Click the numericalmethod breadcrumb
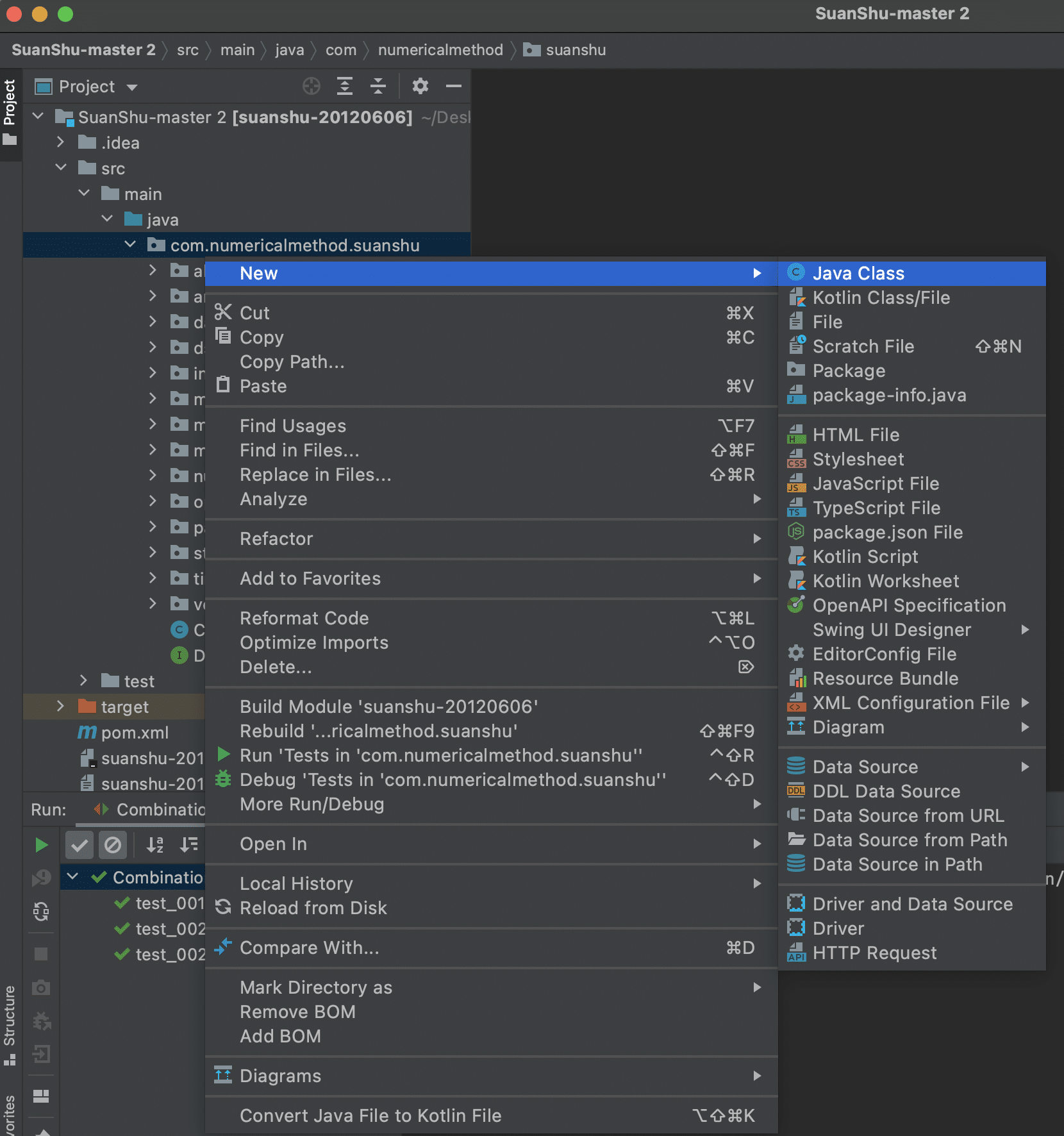Image resolution: width=1064 pixels, height=1136 pixels. [x=440, y=50]
